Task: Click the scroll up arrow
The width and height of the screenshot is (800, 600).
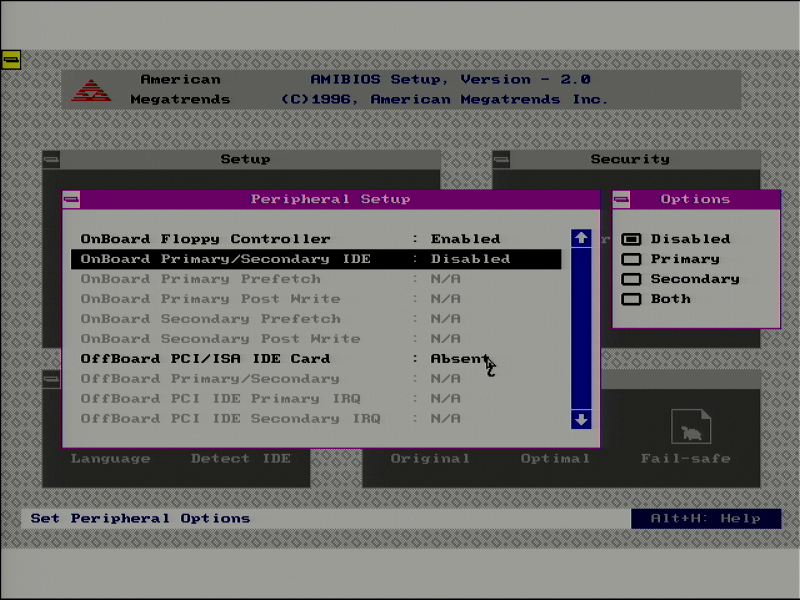Action: coord(581,236)
